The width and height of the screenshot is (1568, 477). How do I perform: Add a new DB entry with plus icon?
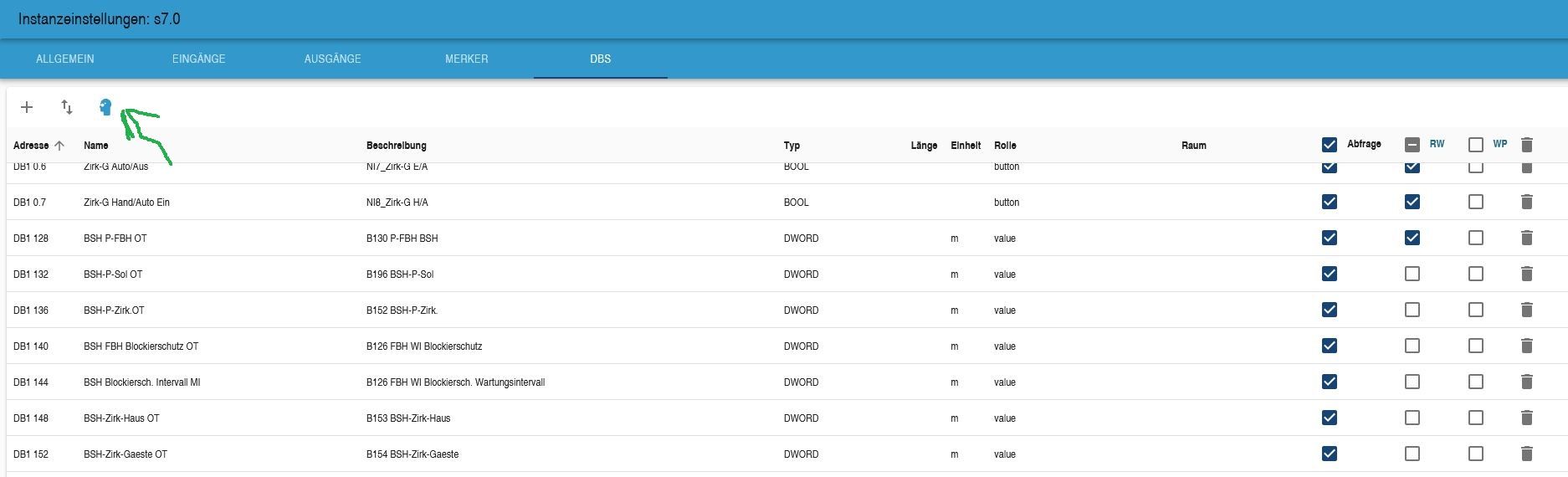[27, 107]
